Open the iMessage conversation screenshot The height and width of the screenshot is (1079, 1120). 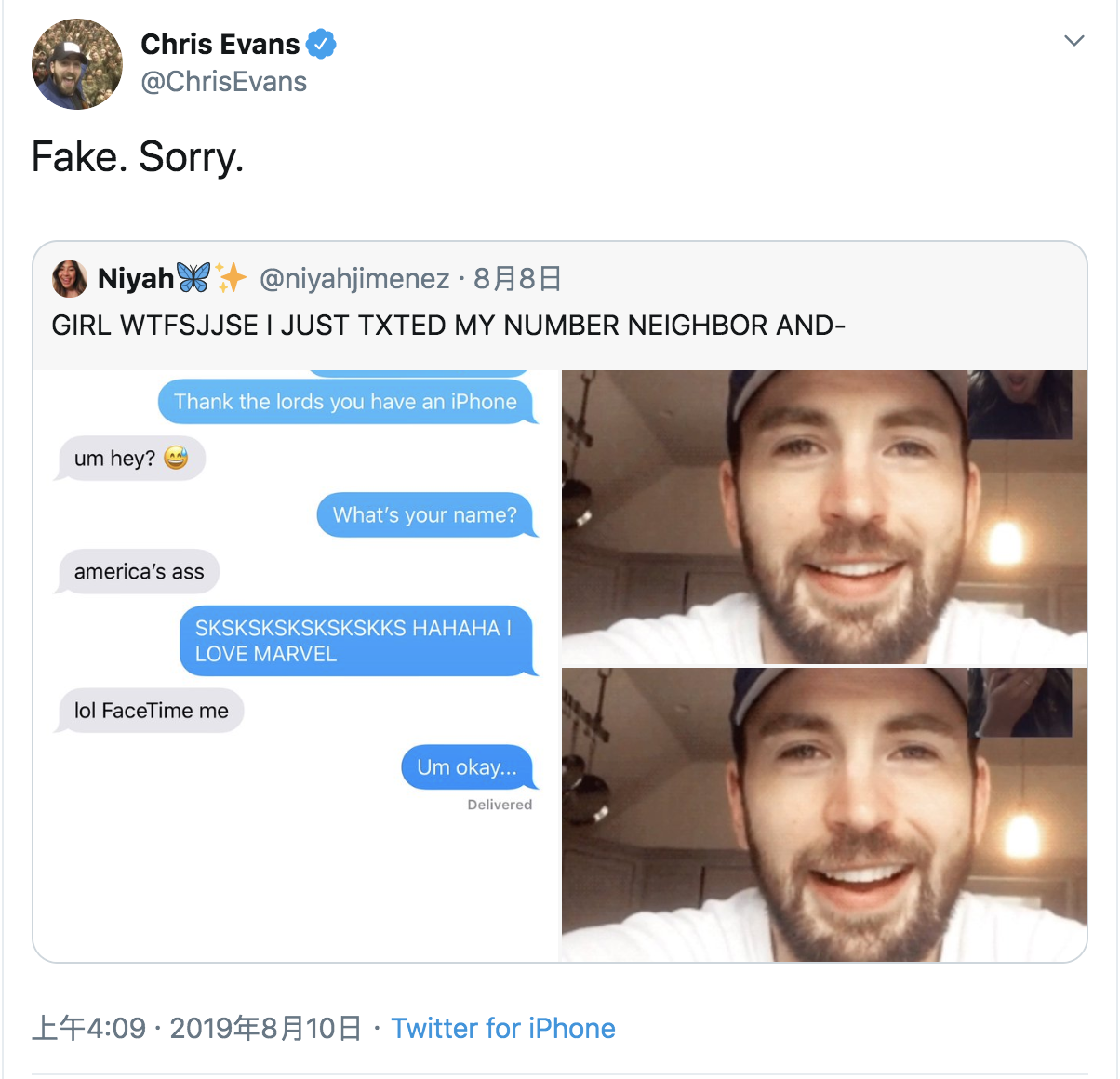[x=296, y=666]
